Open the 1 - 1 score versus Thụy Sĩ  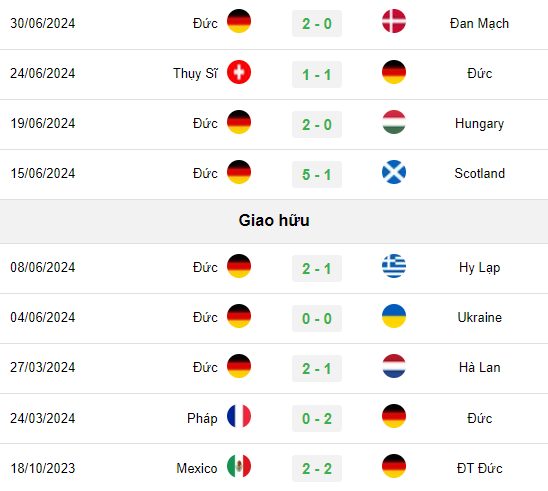pos(317,74)
